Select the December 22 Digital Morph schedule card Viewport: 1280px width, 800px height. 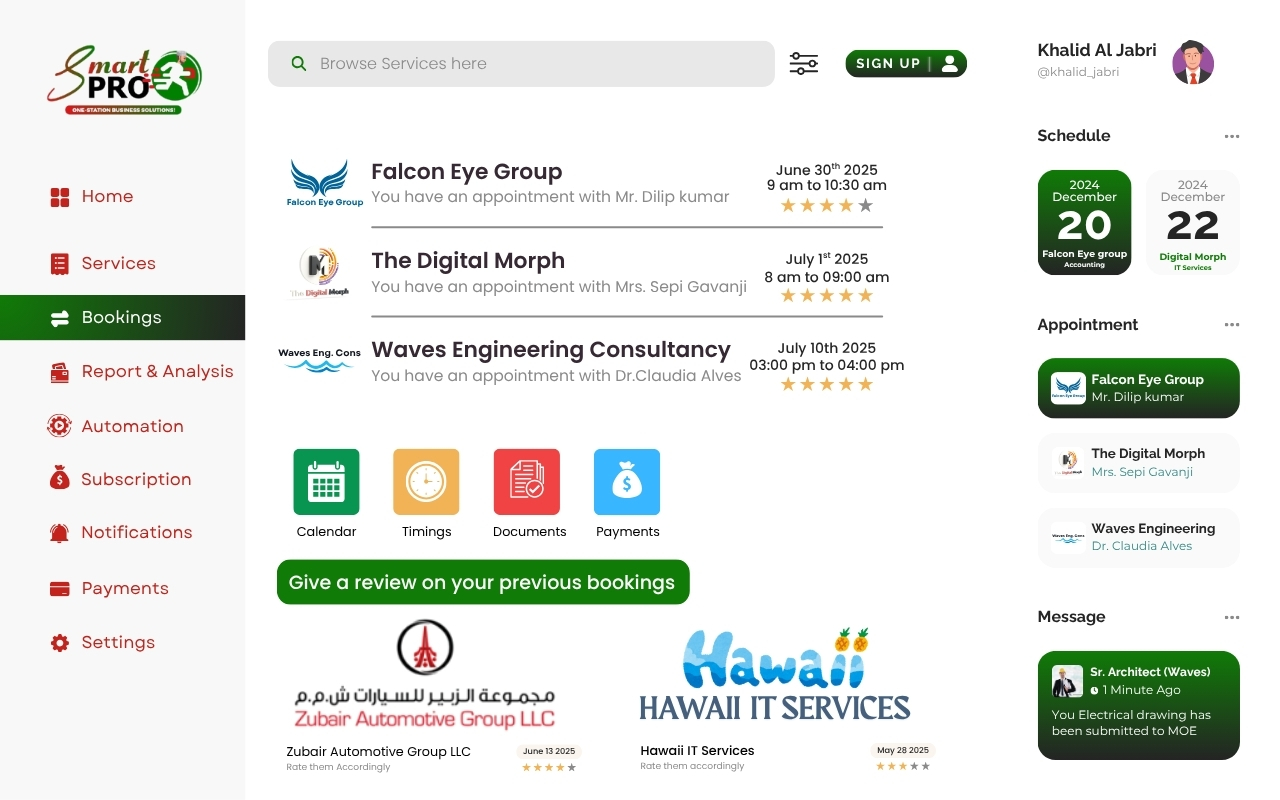pyautogui.click(x=1192, y=222)
